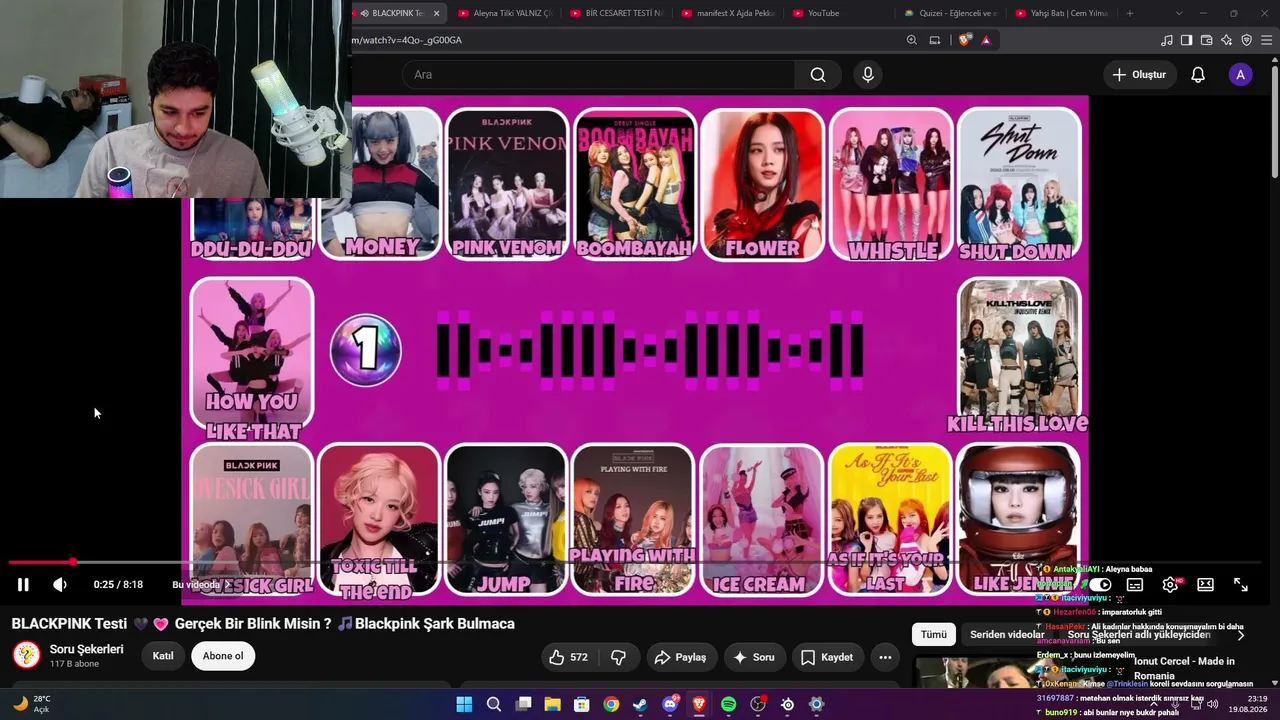Open Steam from the taskbar

(x=640, y=704)
